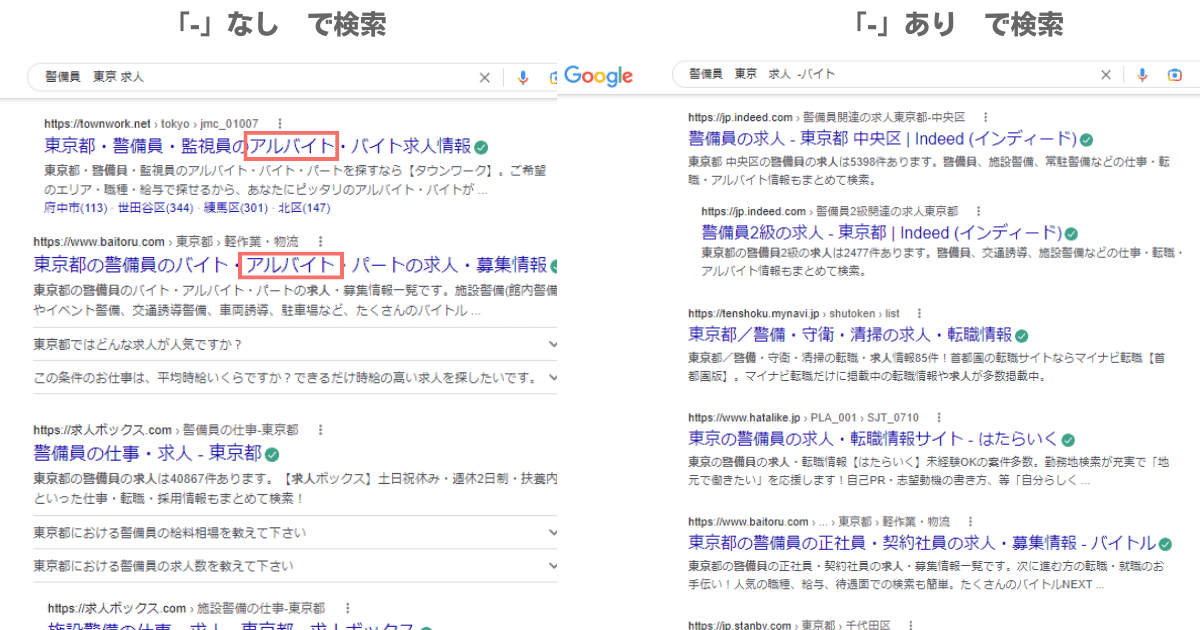Screen dimensions: 1200x630
Task: Click the Google logo
Action: click(599, 76)
